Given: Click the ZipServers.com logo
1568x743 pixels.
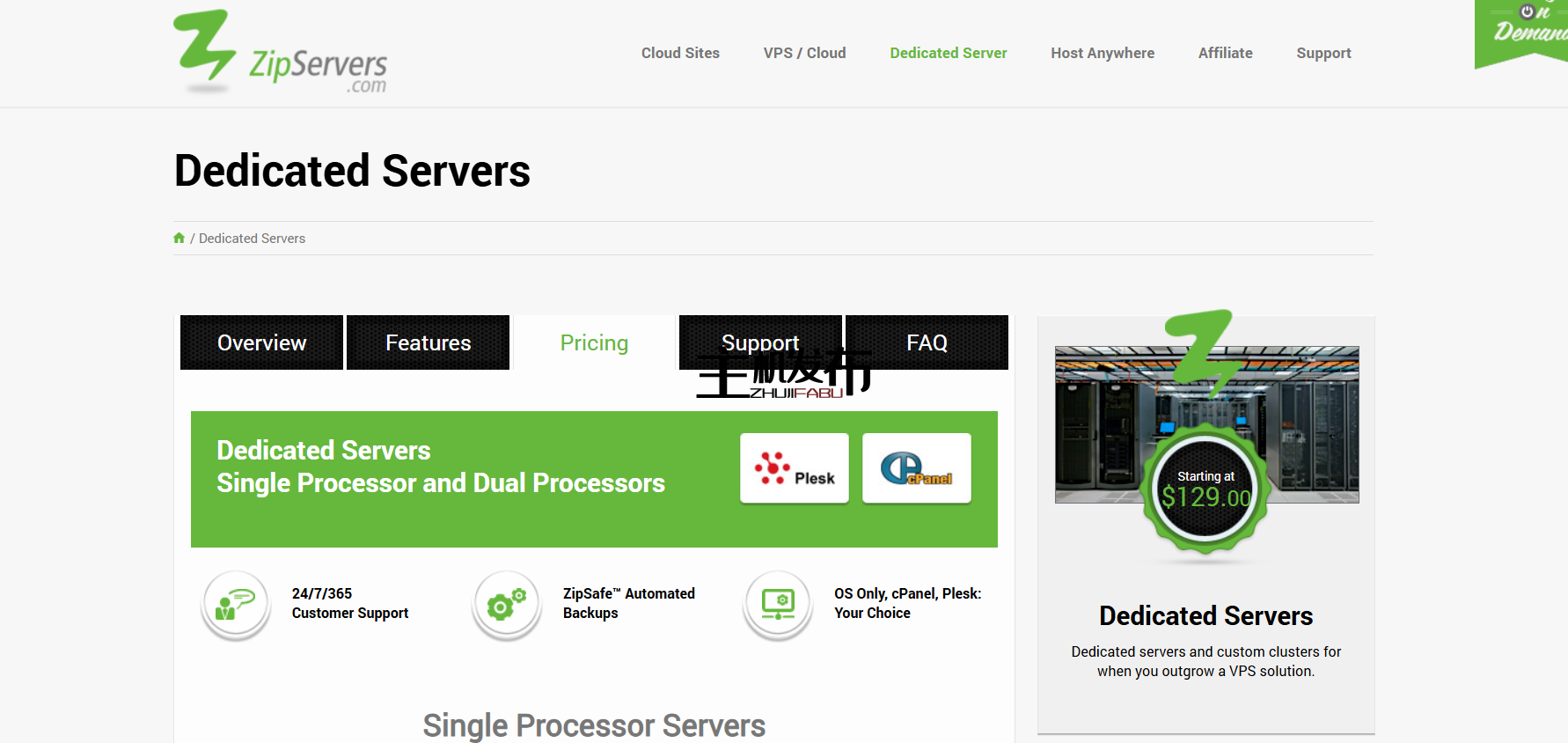Looking at the screenshot, I should (280, 53).
